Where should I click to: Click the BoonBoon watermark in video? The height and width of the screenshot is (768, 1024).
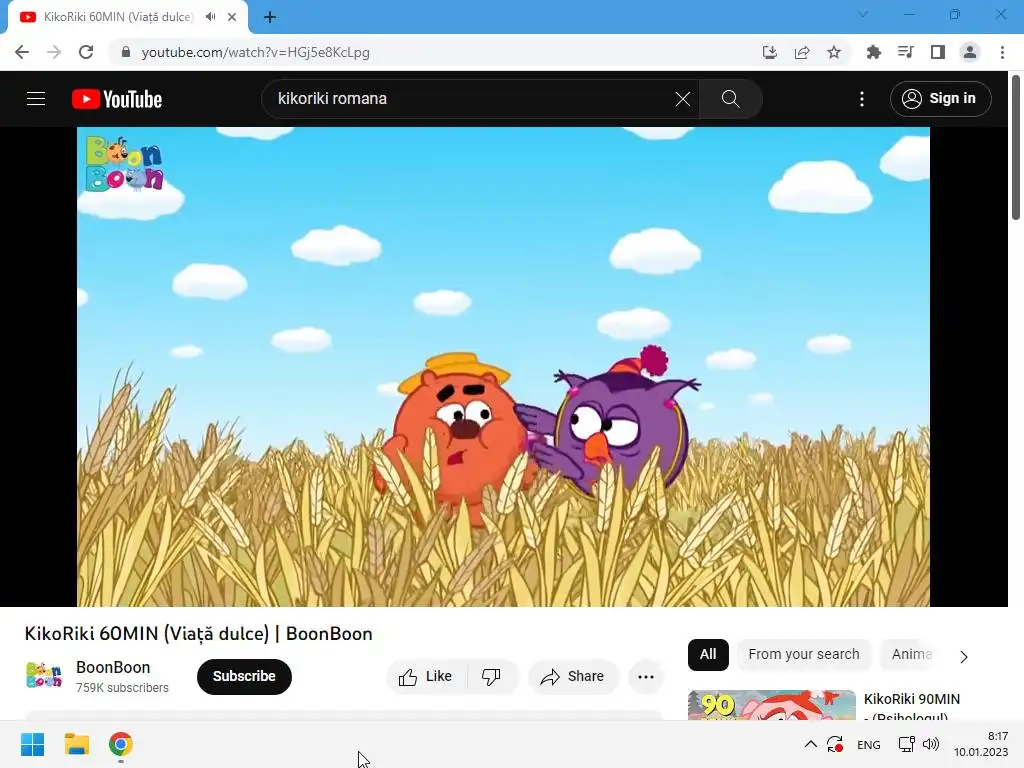124,164
